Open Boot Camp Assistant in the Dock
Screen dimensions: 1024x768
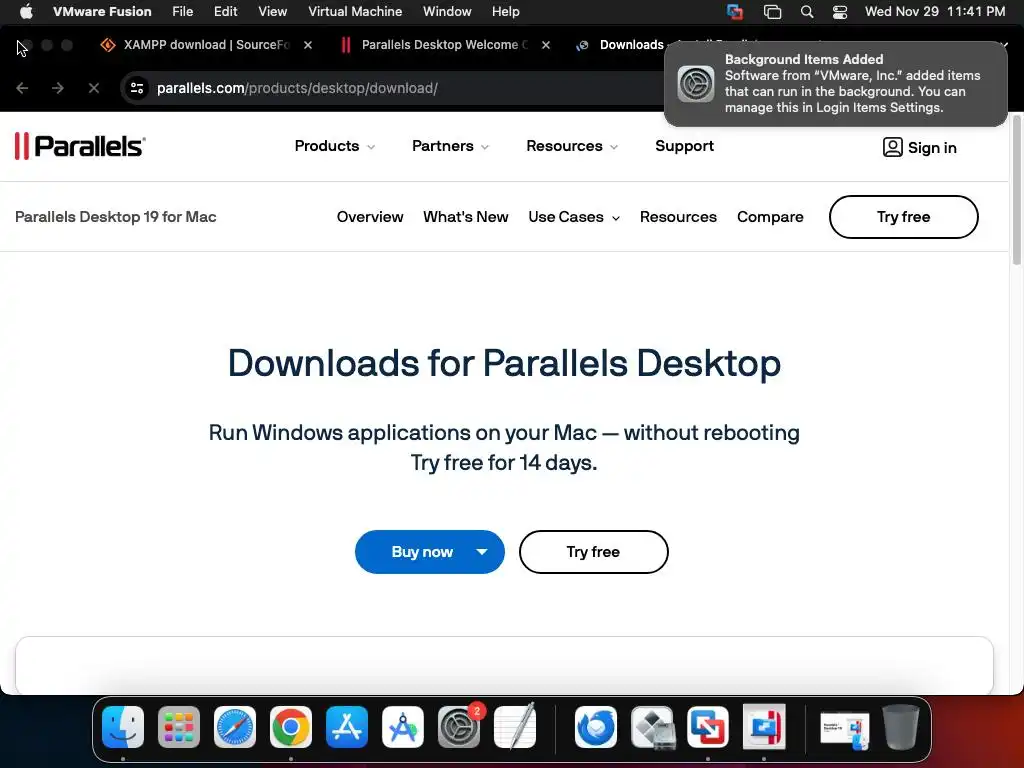(x=652, y=727)
